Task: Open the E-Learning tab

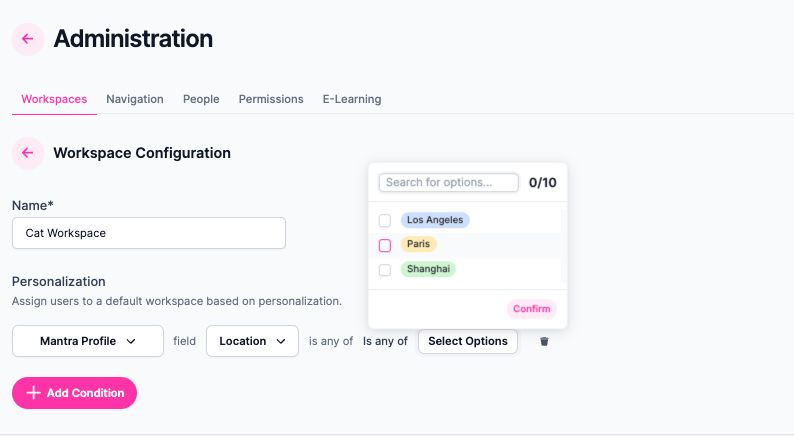Action: pyautogui.click(x=352, y=99)
